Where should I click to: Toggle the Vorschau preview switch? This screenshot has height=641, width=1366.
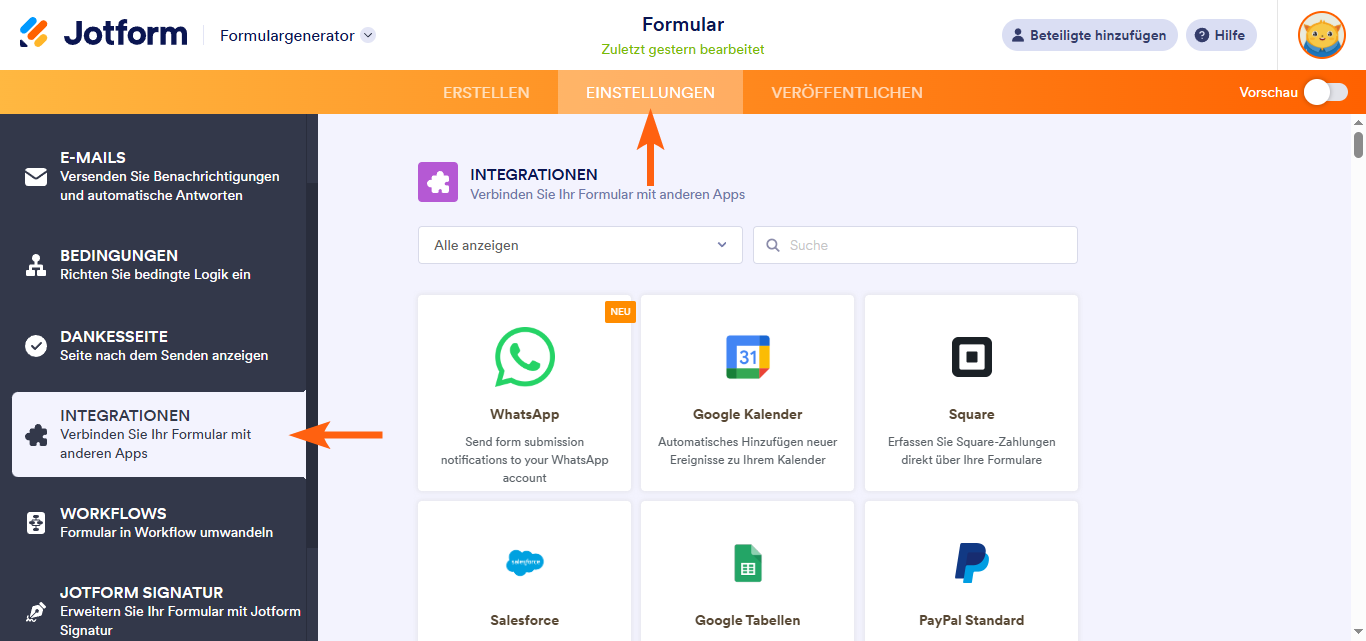tap(1326, 92)
